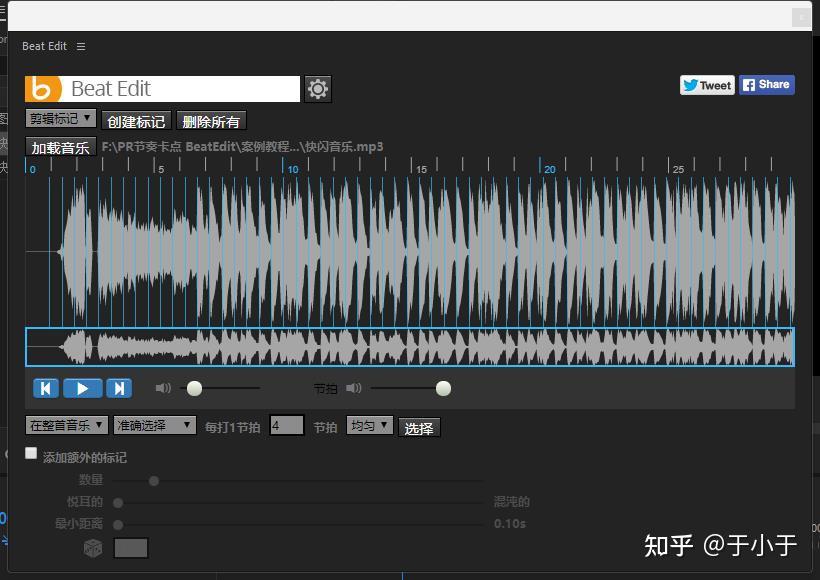Click the overview waveform navigator strip

click(x=410, y=347)
